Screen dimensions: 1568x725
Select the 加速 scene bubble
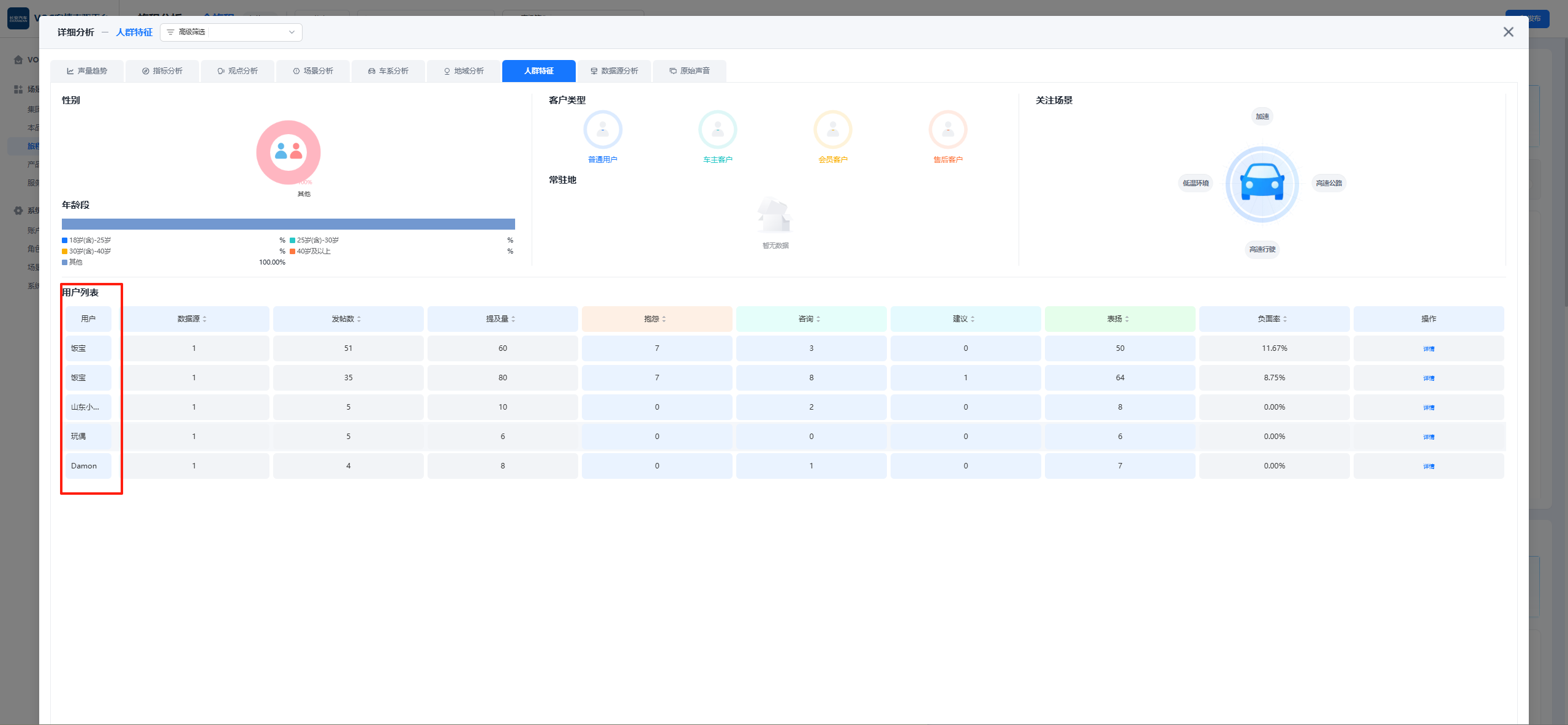pos(1262,116)
